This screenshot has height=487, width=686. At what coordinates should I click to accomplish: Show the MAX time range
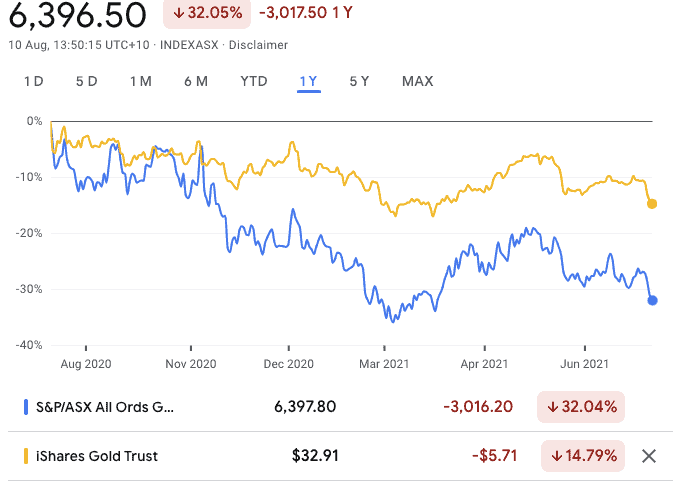[417, 81]
